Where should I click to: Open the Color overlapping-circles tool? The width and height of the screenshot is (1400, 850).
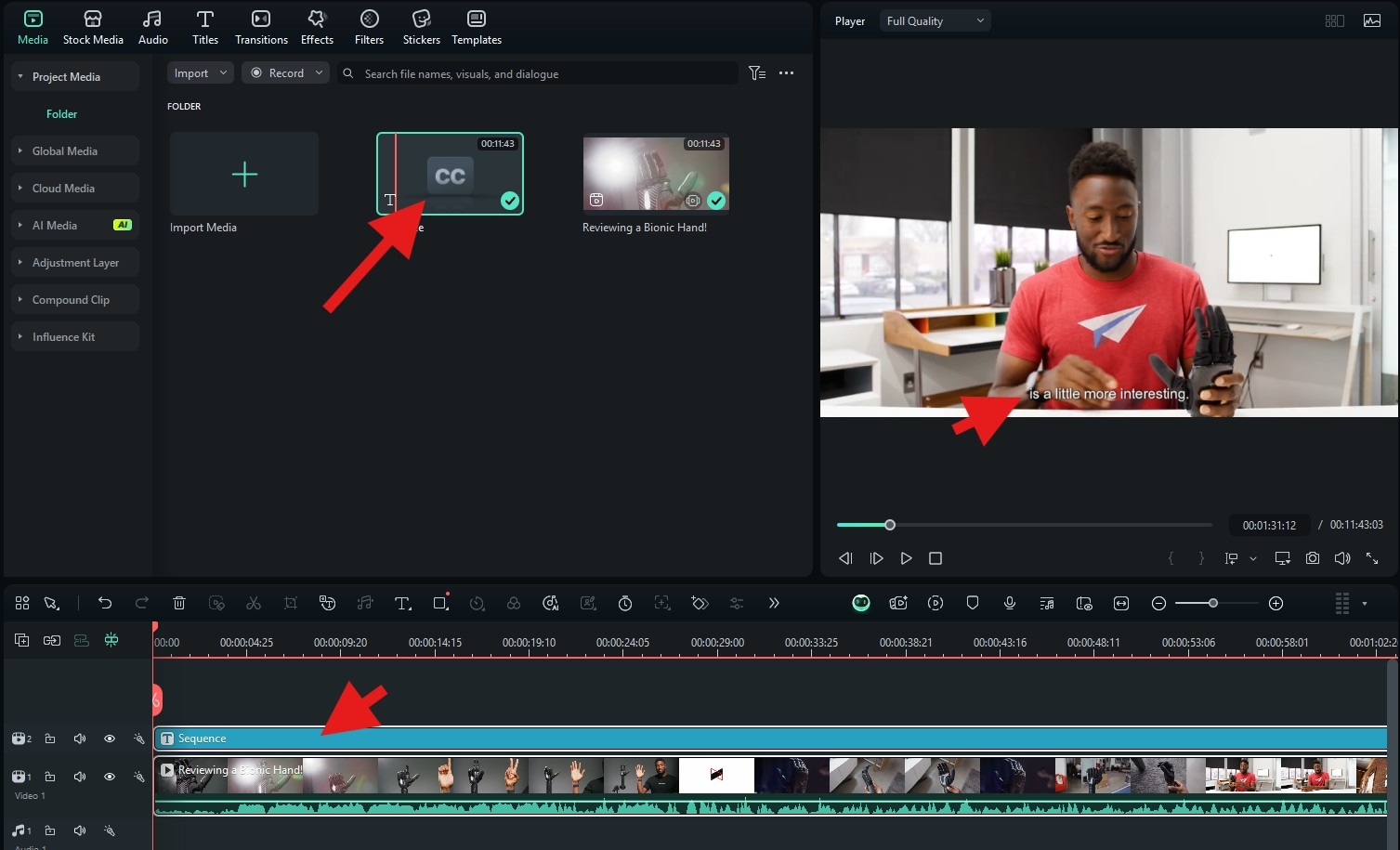pyautogui.click(x=514, y=603)
